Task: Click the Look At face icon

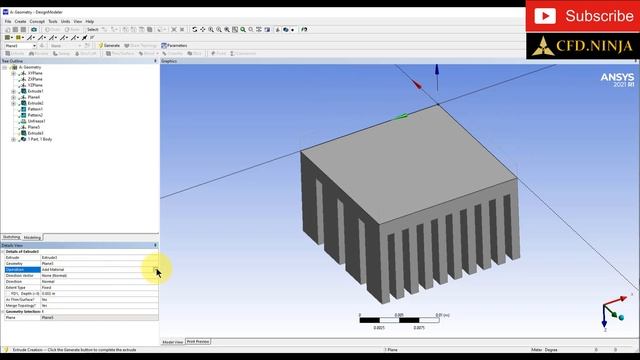Action: (304, 29)
